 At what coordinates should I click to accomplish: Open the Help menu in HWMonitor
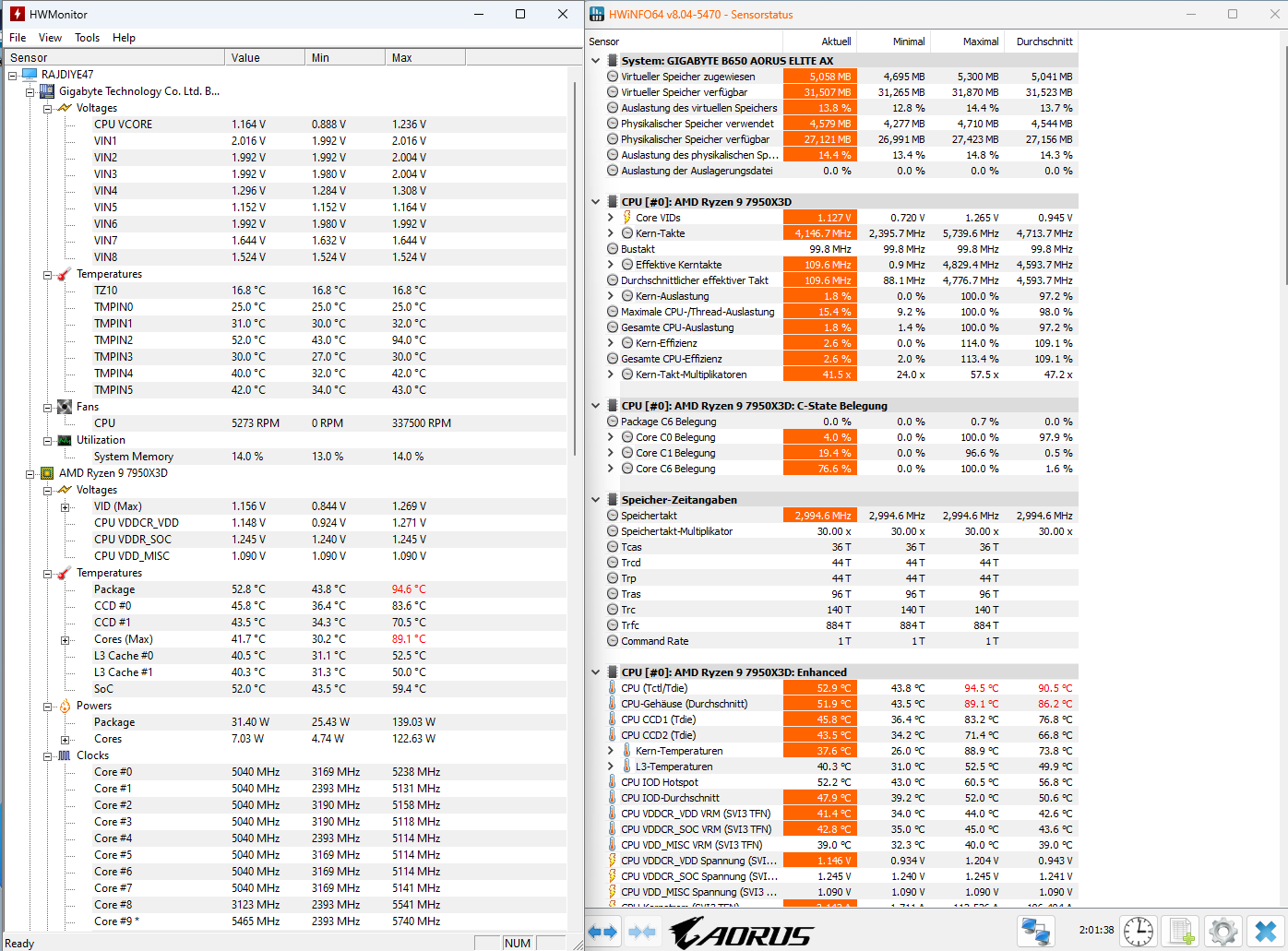click(x=124, y=38)
